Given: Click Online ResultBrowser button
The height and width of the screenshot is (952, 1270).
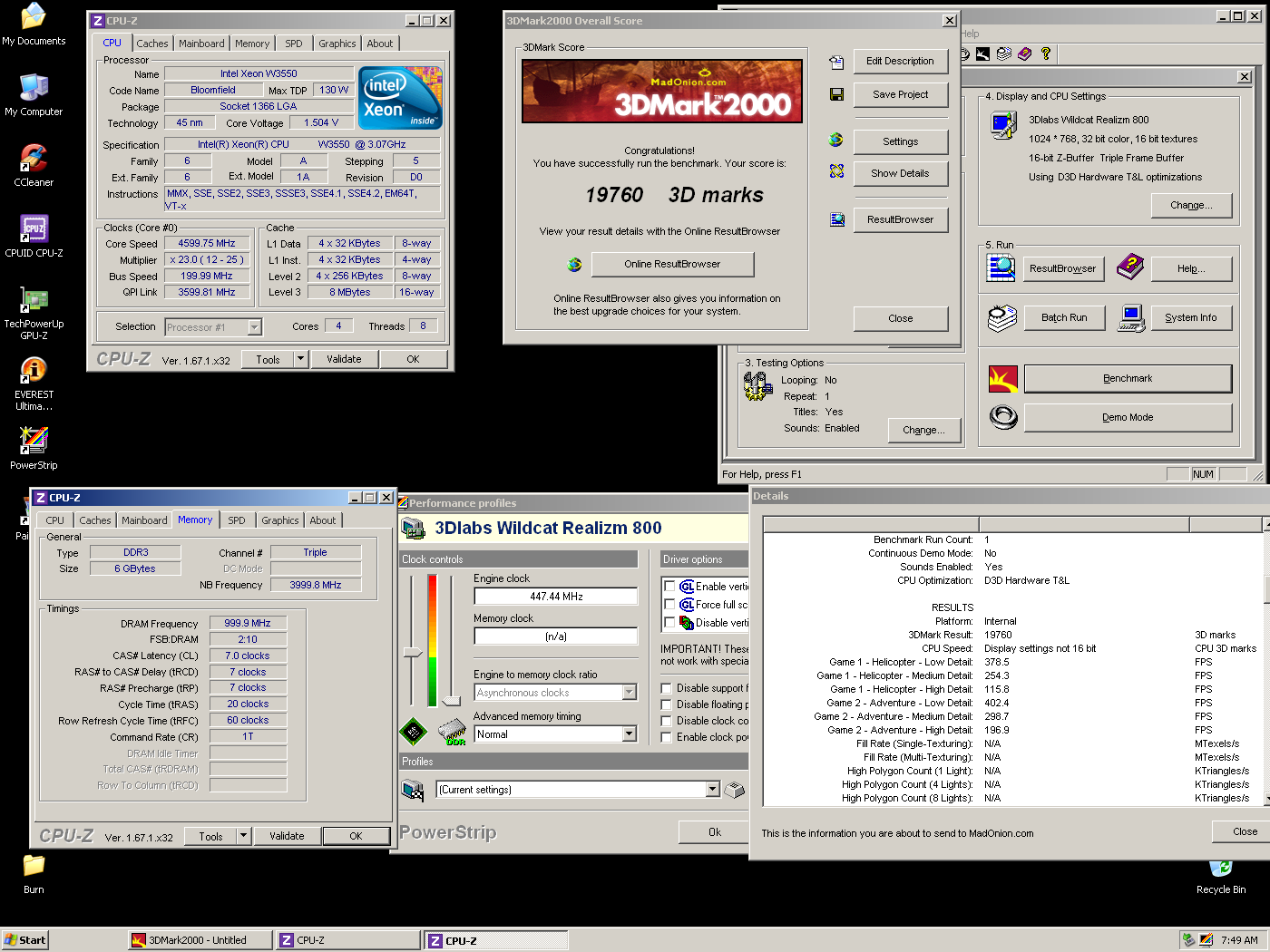Looking at the screenshot, I should pyautogui.click(x=672, y=264).
